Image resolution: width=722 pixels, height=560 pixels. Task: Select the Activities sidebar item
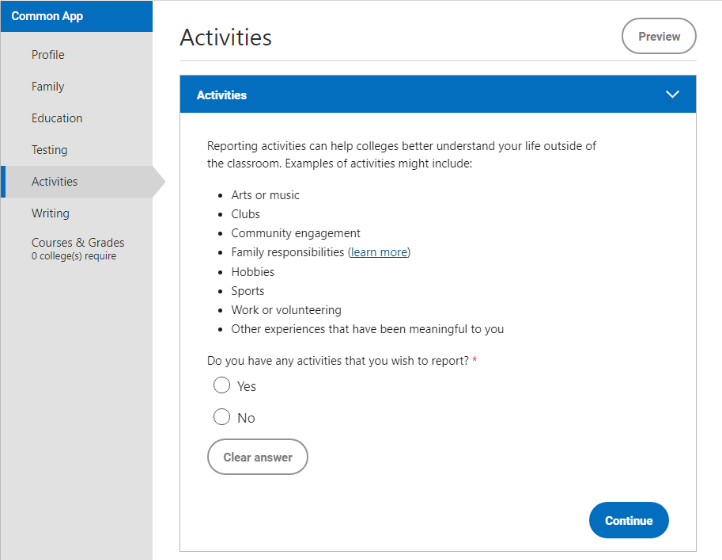pos(54,182)
